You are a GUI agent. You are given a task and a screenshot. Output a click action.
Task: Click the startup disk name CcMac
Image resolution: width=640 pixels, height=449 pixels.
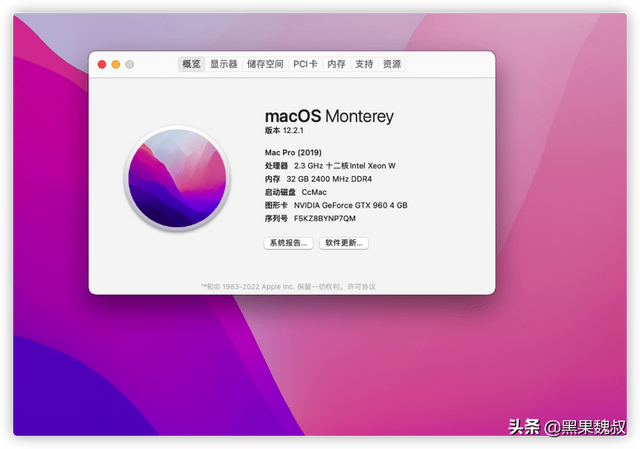(314, 192)
